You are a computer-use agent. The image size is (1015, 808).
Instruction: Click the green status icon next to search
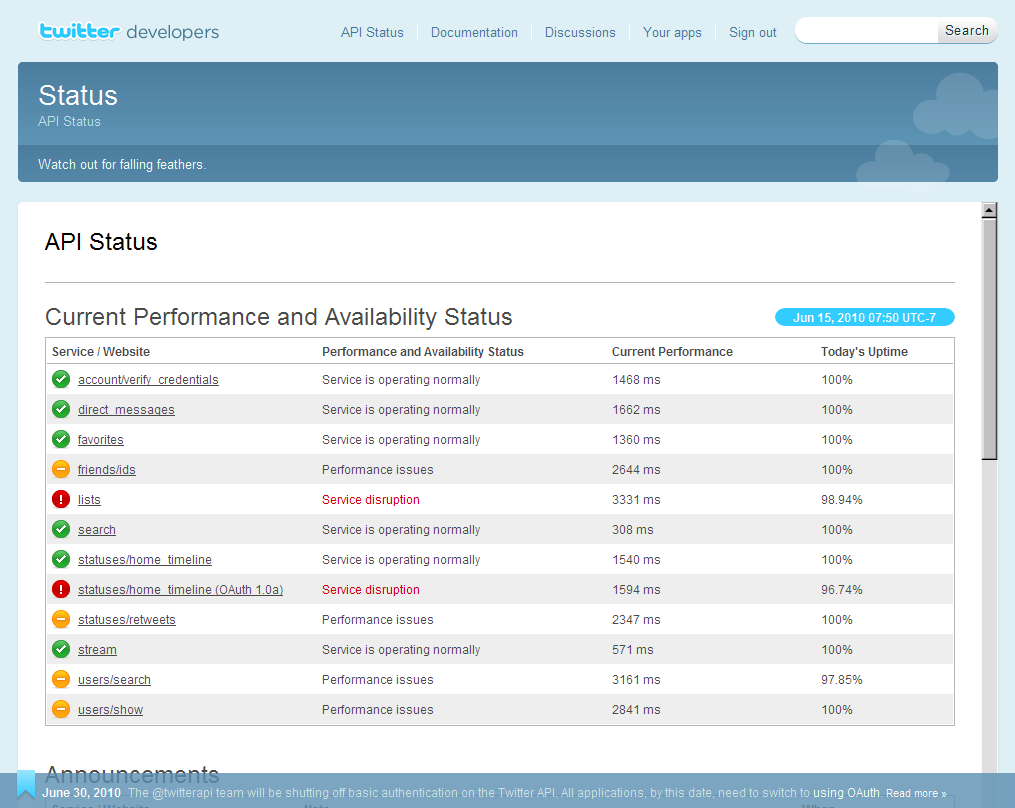click(61, 529)
